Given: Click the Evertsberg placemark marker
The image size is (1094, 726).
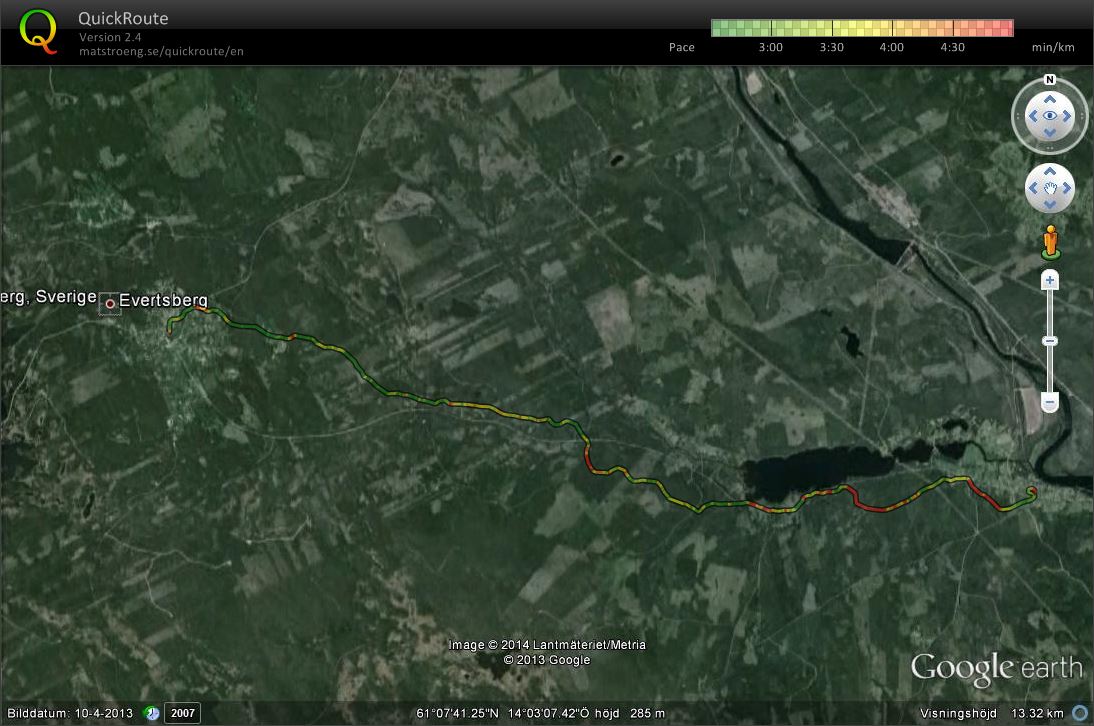Looking at the screenshot, I should point(110,303).
